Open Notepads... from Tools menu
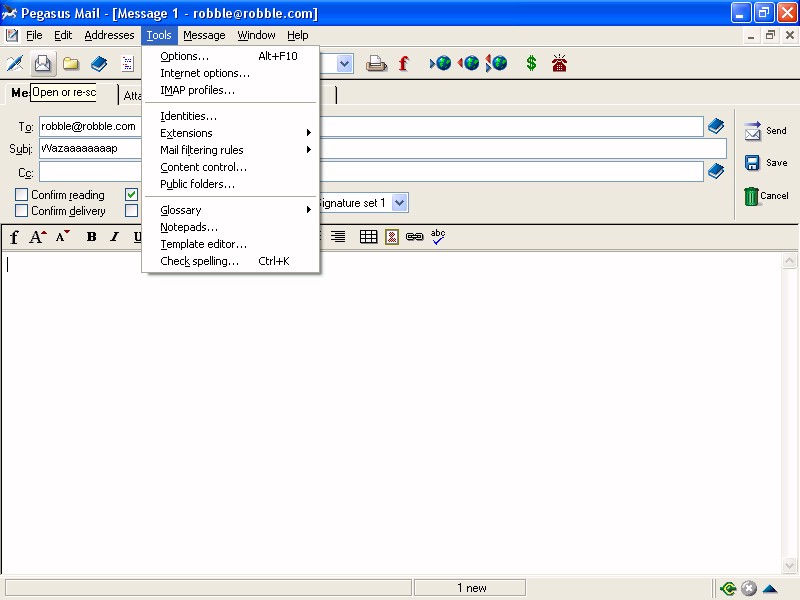The width and height of the screenshot is (800, 600). point(232,227)
